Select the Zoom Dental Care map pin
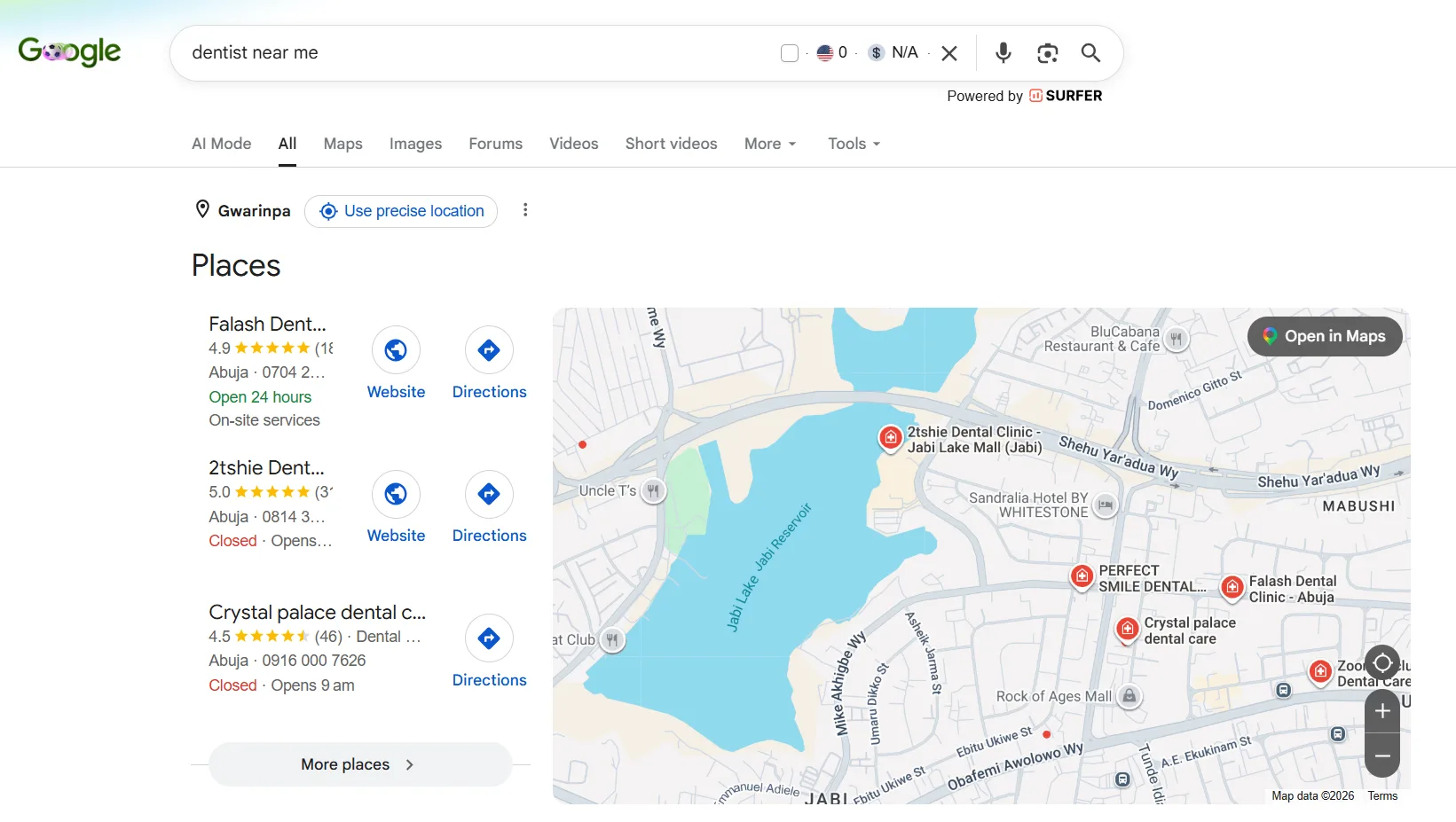 click(1320, 672)
